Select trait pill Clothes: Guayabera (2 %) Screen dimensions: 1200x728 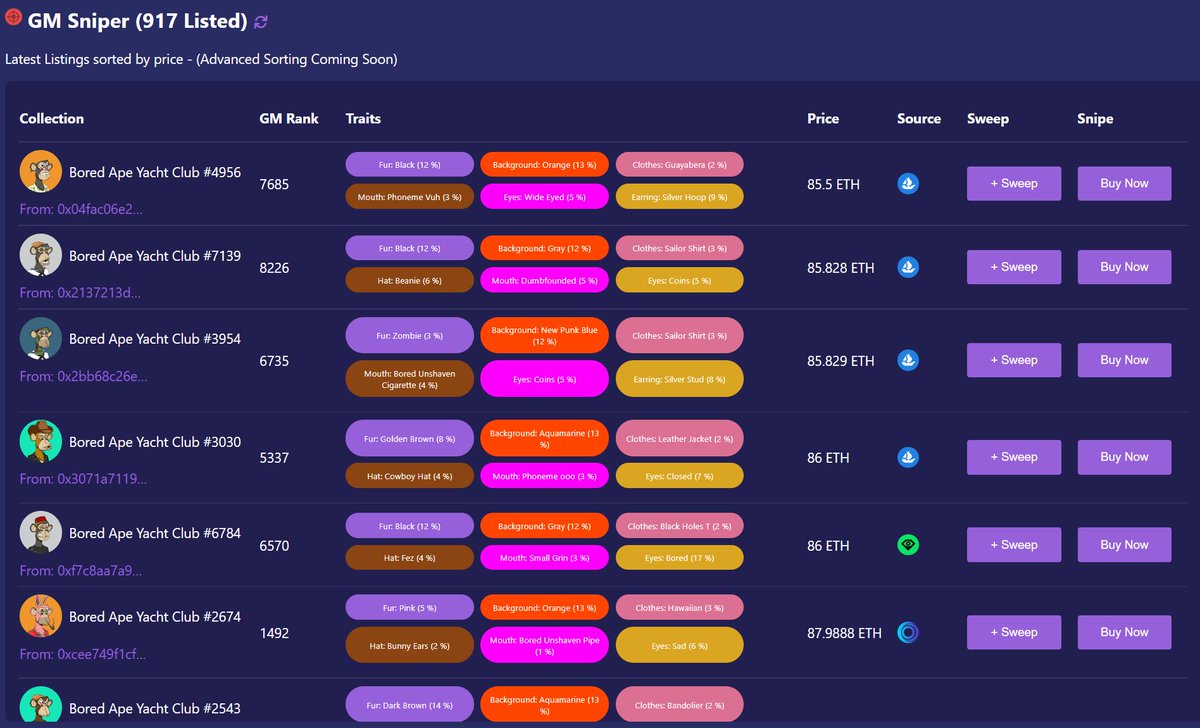[680, 164]
